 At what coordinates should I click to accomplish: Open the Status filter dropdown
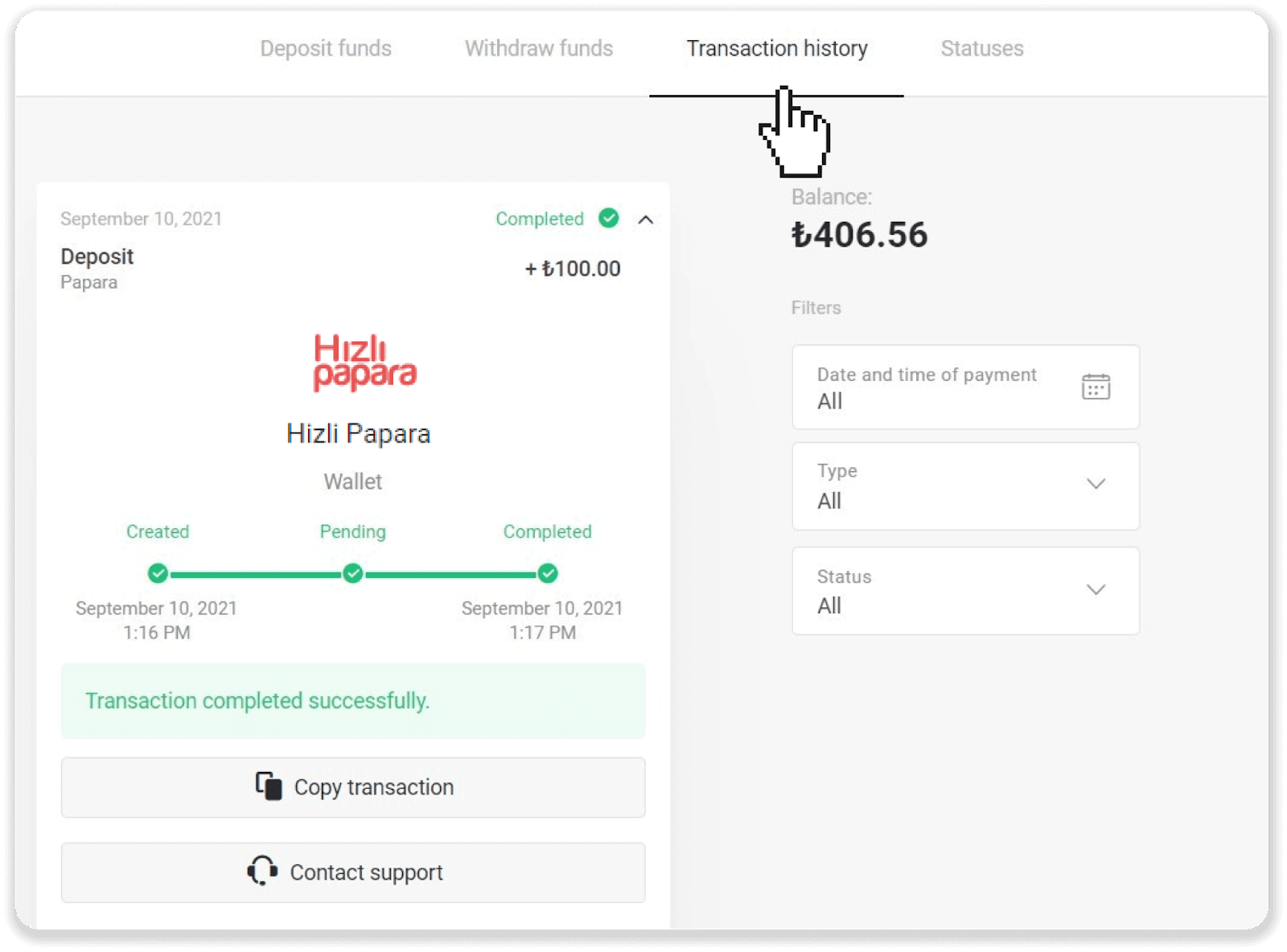965,590
